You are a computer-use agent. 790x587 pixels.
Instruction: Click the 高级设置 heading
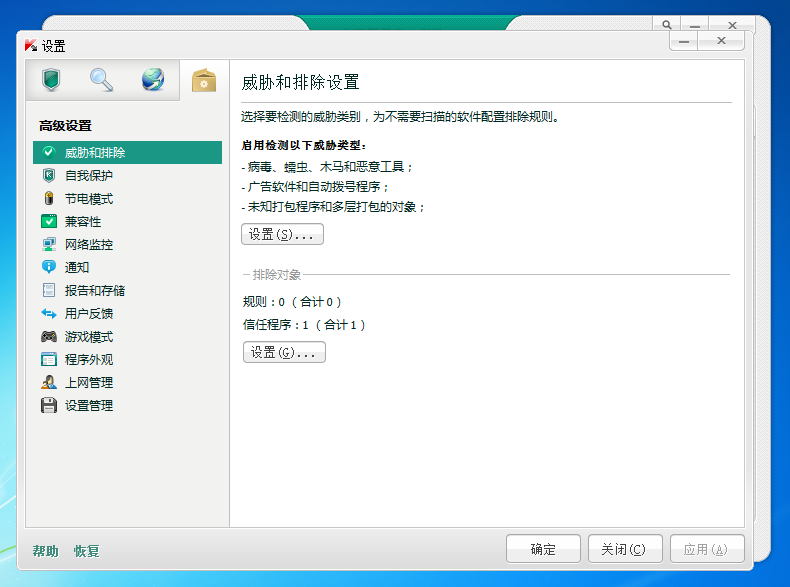[65, 125]
